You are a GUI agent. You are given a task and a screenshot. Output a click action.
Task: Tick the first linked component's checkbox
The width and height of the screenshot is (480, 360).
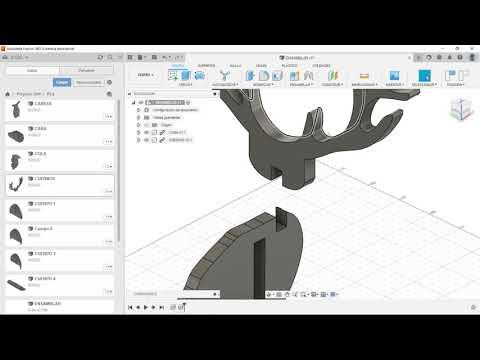154,132
